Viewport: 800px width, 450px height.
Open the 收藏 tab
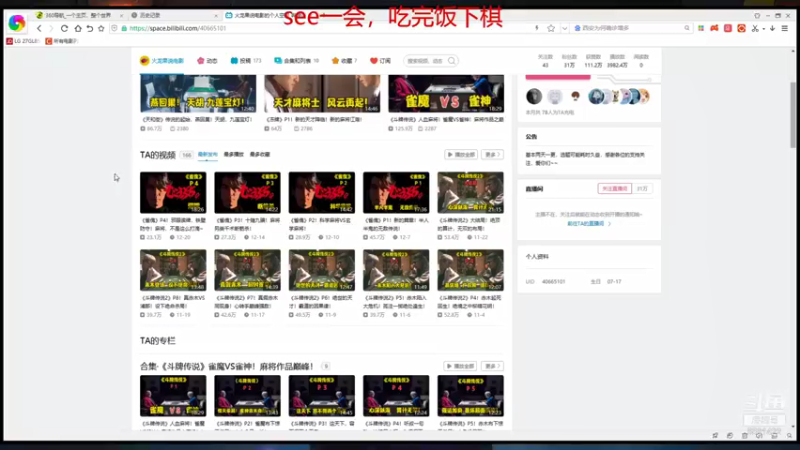coord(344,61)
